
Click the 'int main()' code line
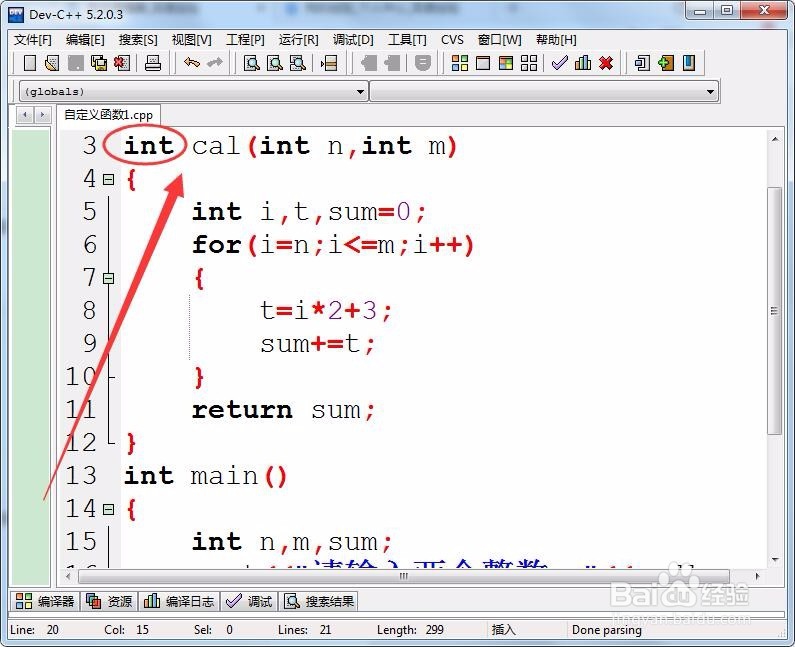[x=206, y=476]
